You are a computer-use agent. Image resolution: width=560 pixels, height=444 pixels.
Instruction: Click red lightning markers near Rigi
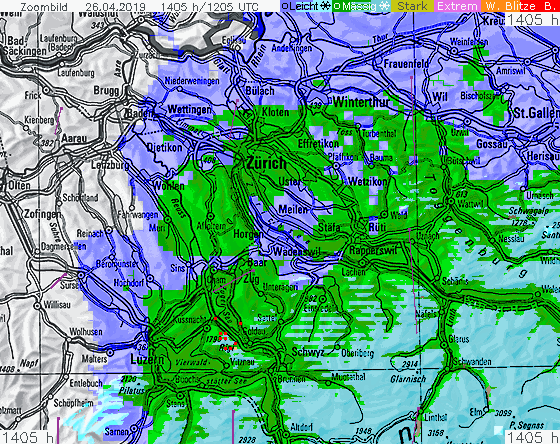224,335
